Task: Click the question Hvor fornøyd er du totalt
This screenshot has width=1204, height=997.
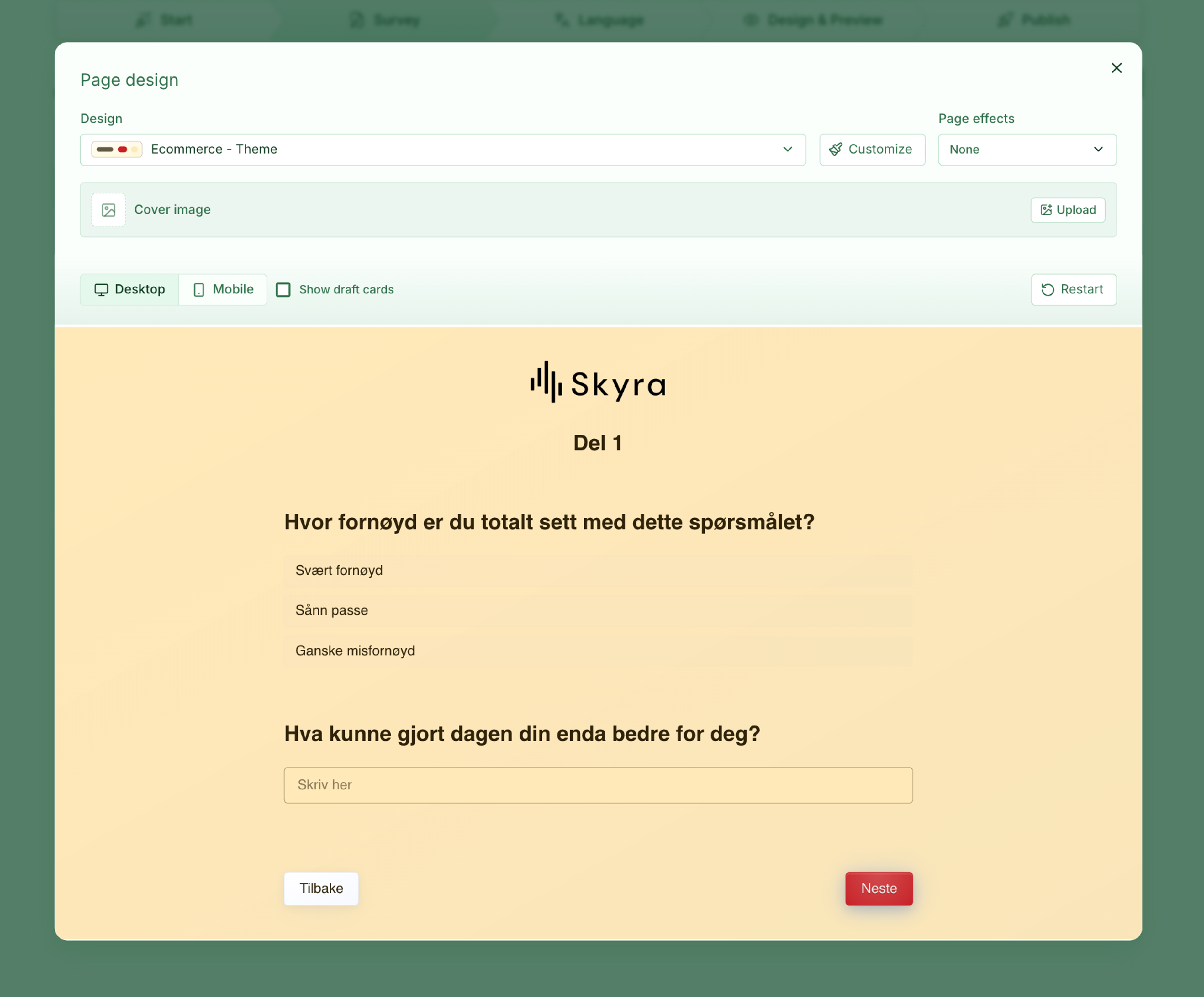Action: [x=549, y=522]
